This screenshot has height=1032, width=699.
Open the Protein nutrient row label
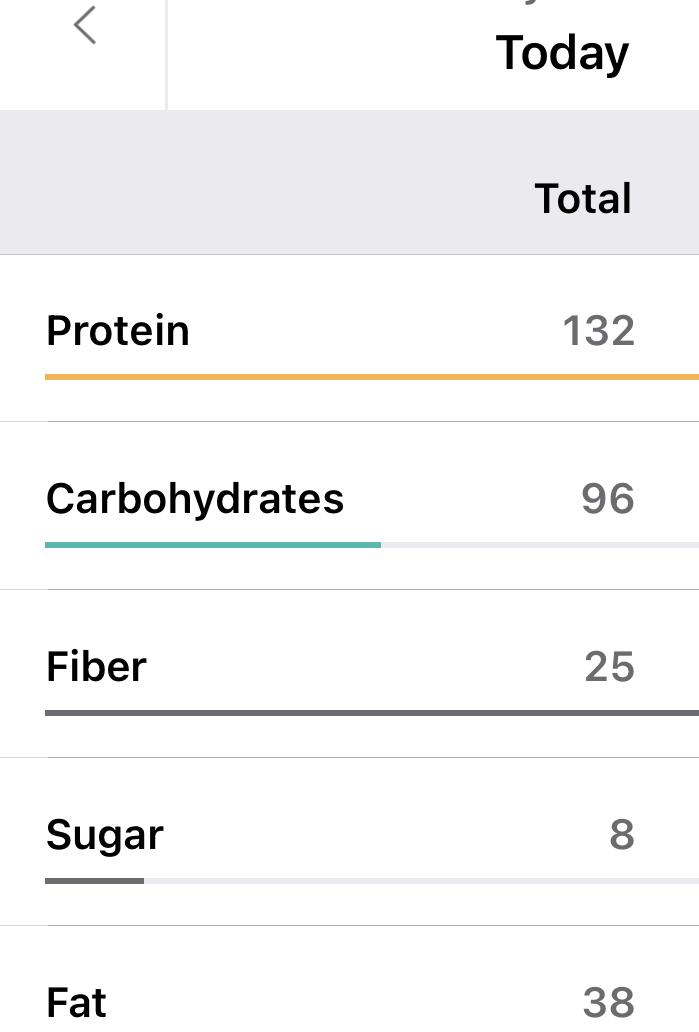118,331
